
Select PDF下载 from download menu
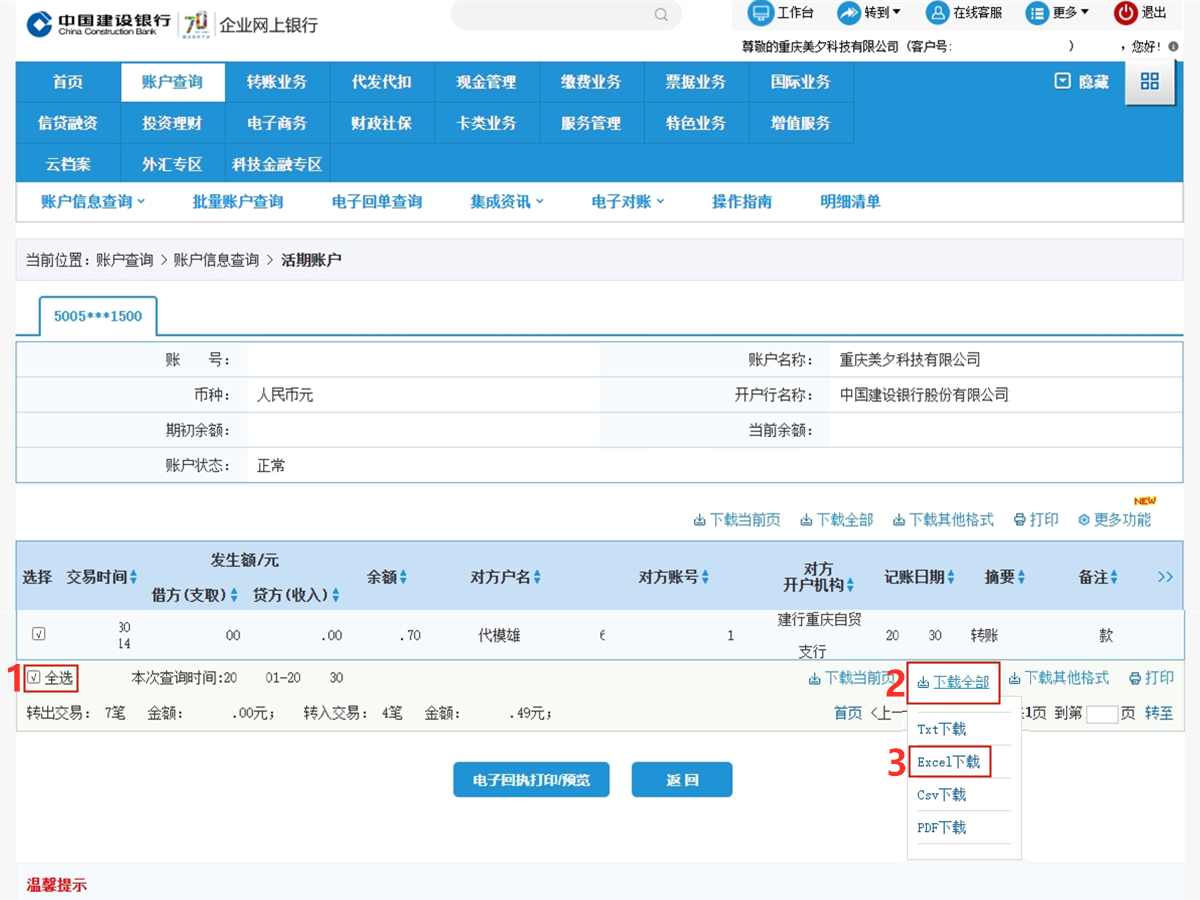(942, 828)
